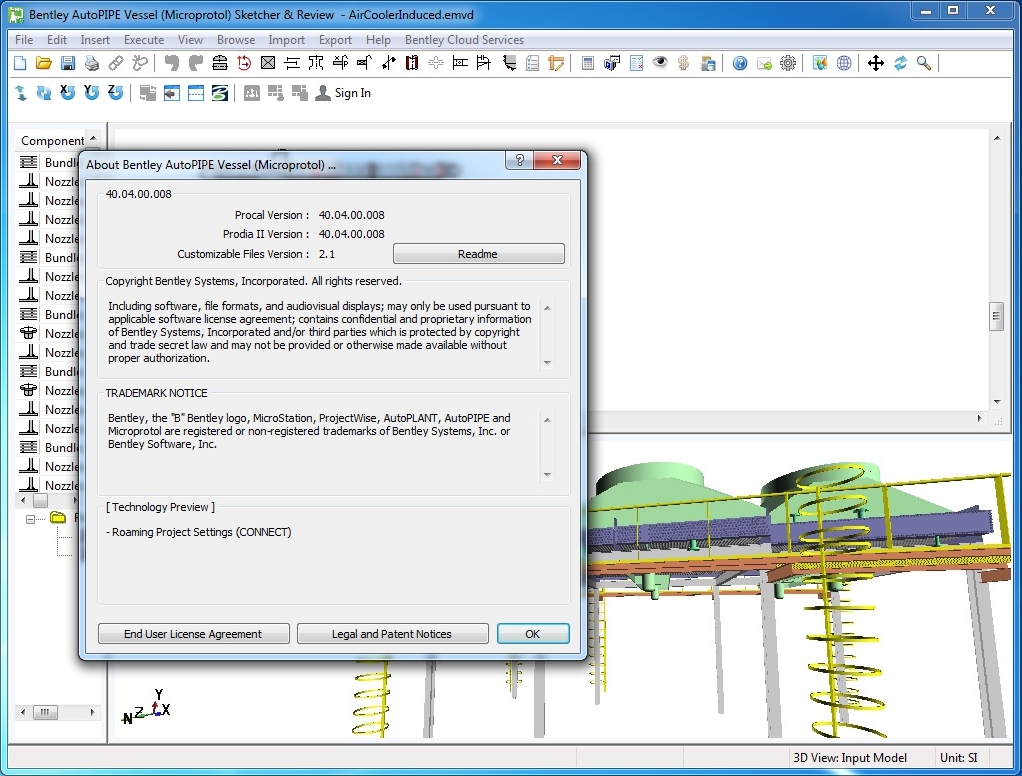Click the Print icon

92,63
